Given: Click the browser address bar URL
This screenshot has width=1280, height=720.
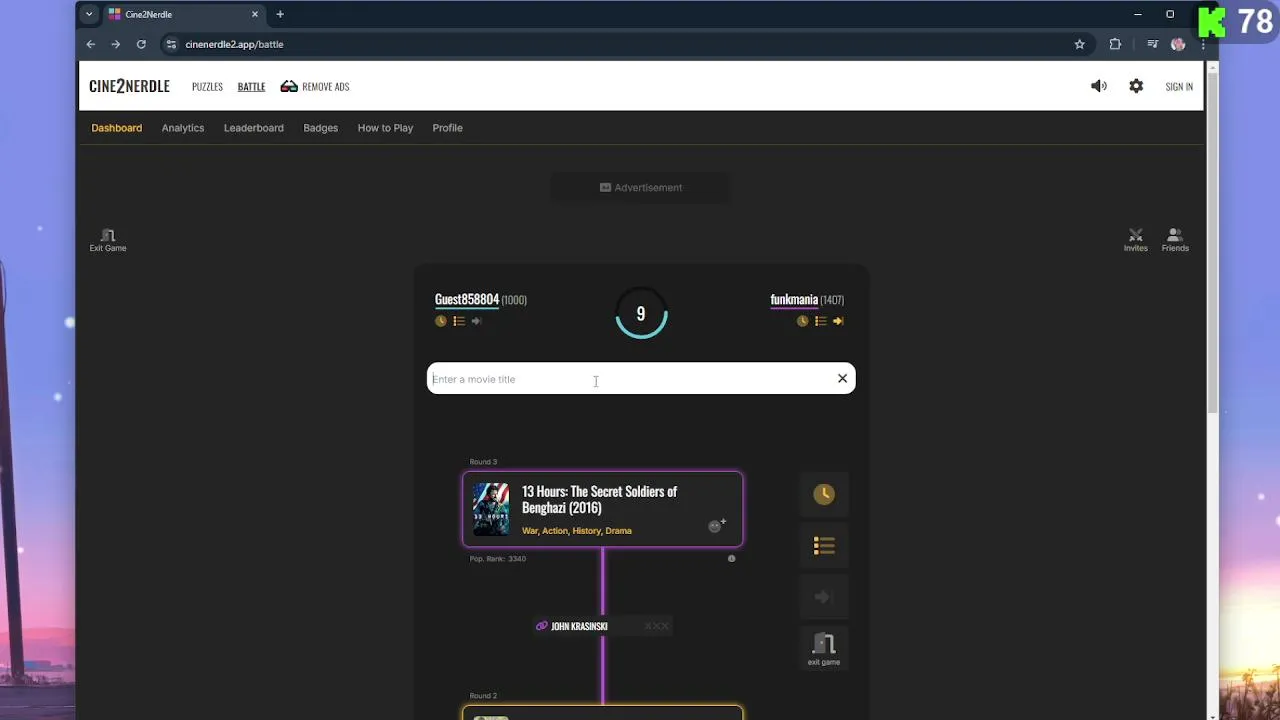Looking at the screenshot, I should pyautogui.click(x=234, y=44).
